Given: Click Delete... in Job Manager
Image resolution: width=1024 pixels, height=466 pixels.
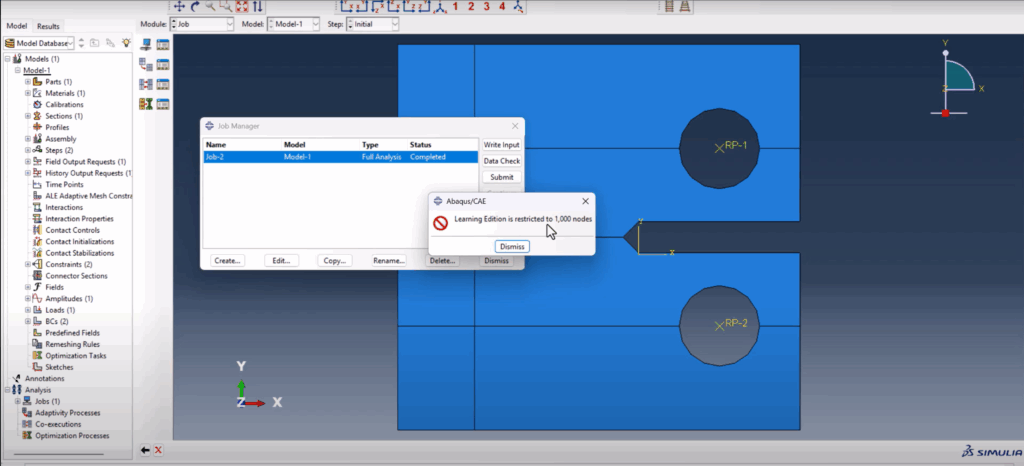Looking at the screenshot, I should tap(442, 260).
